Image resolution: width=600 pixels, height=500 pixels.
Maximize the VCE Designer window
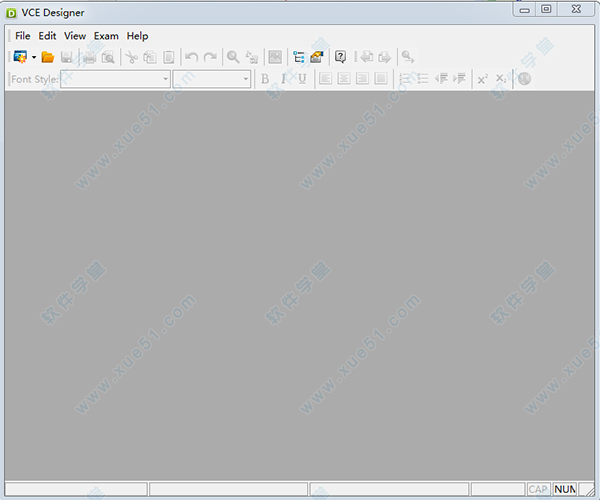pos(546,9)
